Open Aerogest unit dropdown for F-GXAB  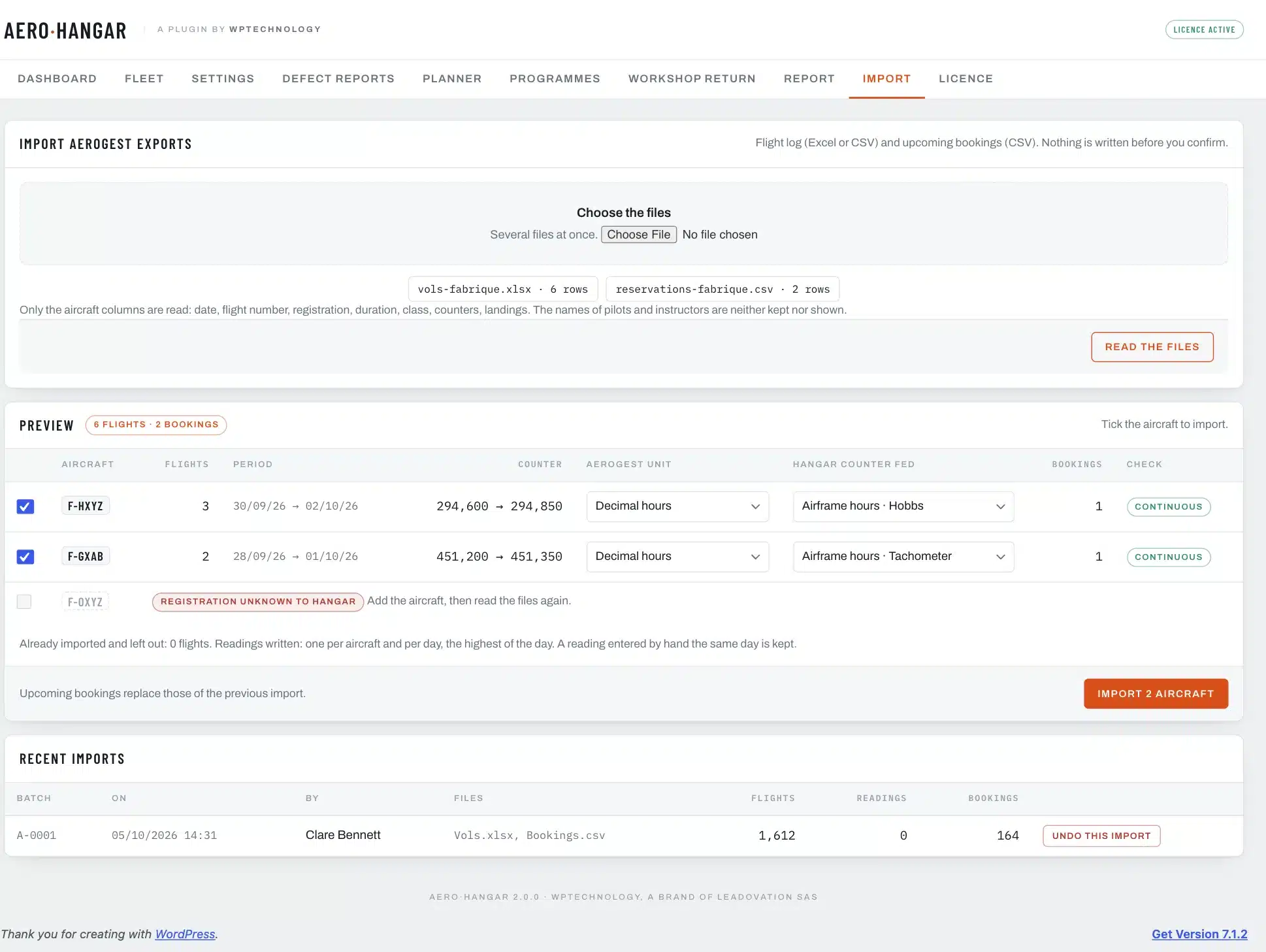coord(677,557)
